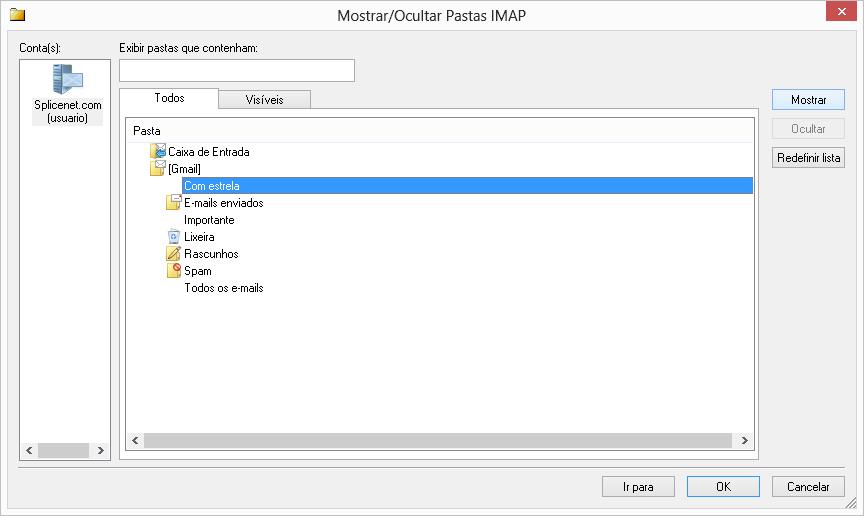Click the Spam folder icon
Screen dimensions: 864x516
pos(174,270)
